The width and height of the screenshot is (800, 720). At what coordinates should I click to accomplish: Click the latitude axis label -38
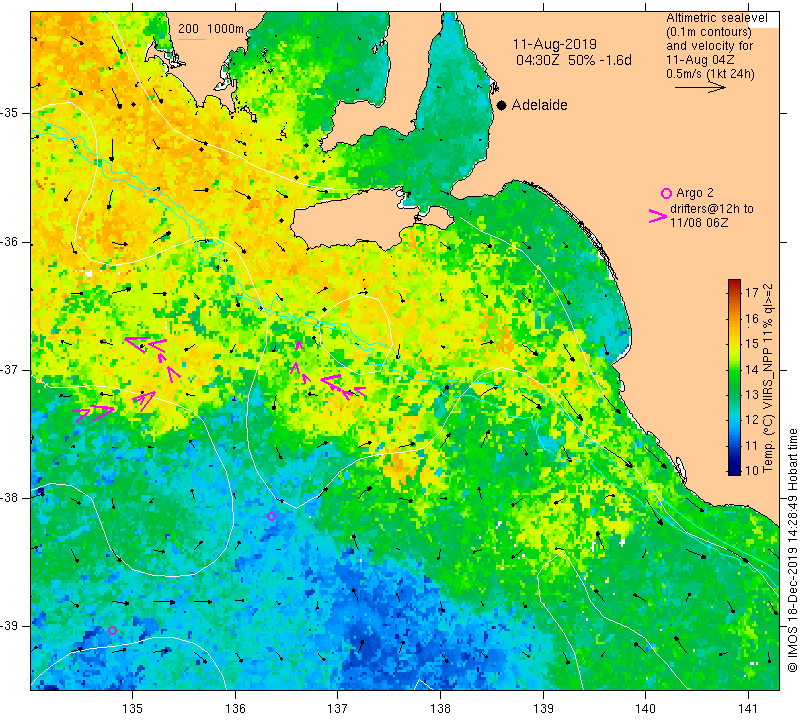click(x=10, y=498)
